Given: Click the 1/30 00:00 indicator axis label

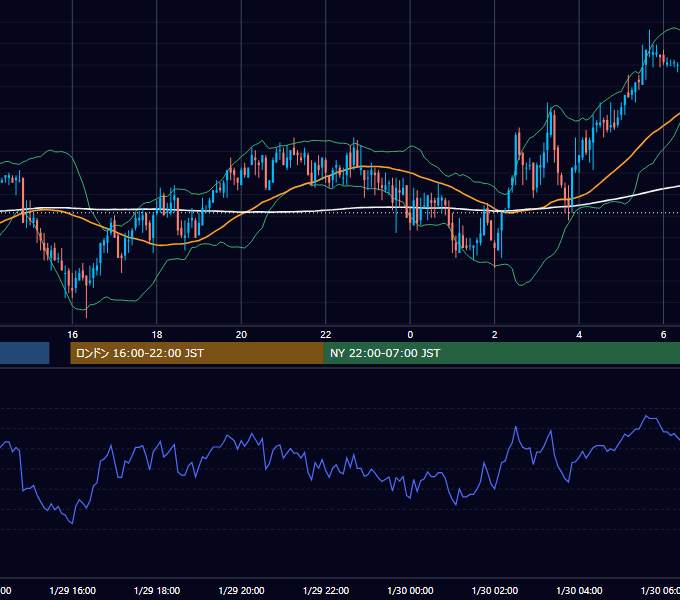Looking at the screenshot, I should coord(410,590).
